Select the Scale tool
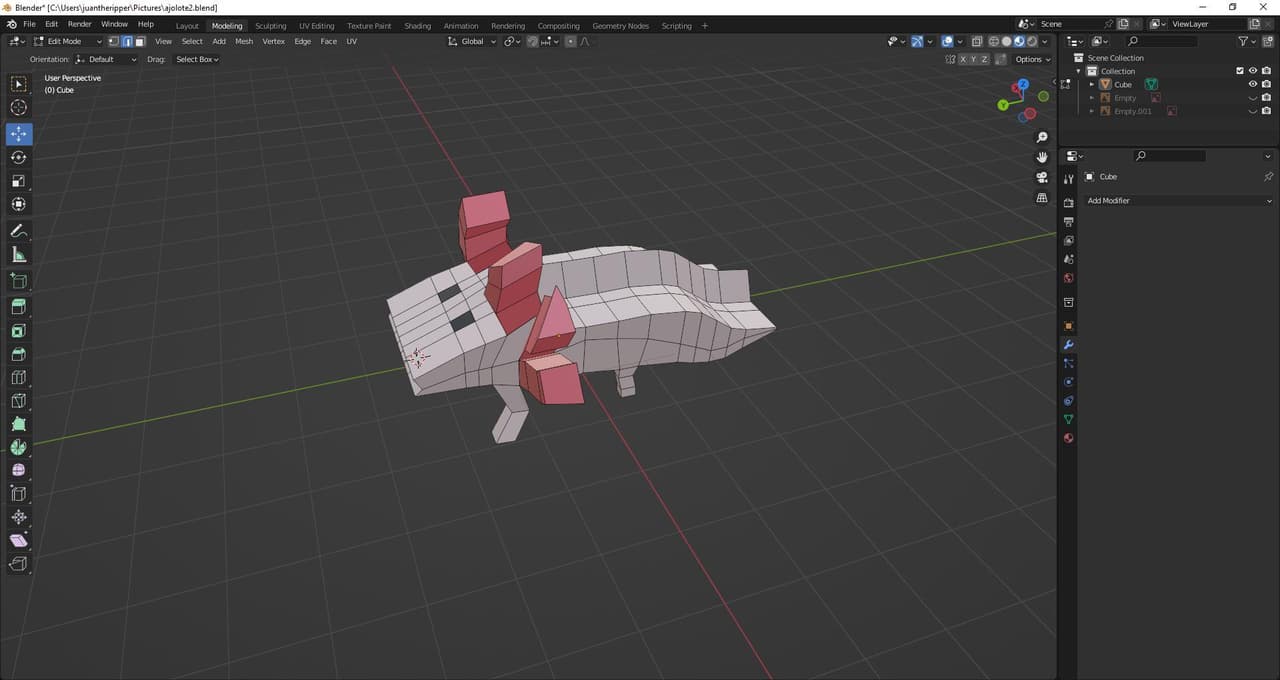Viewport: 1280px width, 680px height. (19, 181)
